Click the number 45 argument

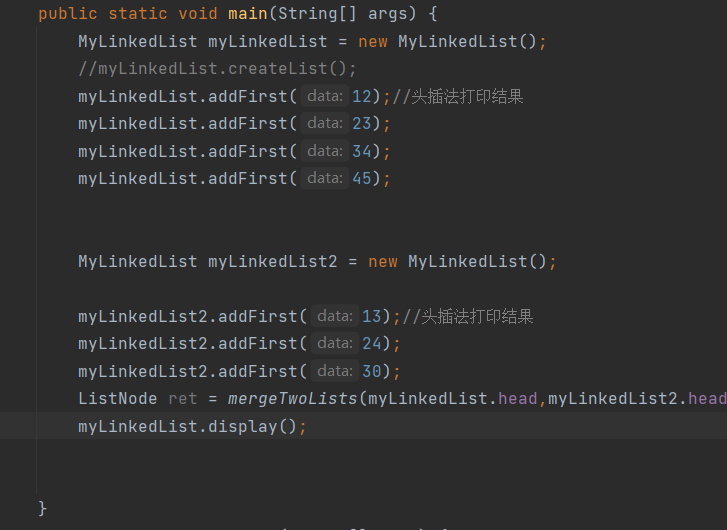point(362,179)
